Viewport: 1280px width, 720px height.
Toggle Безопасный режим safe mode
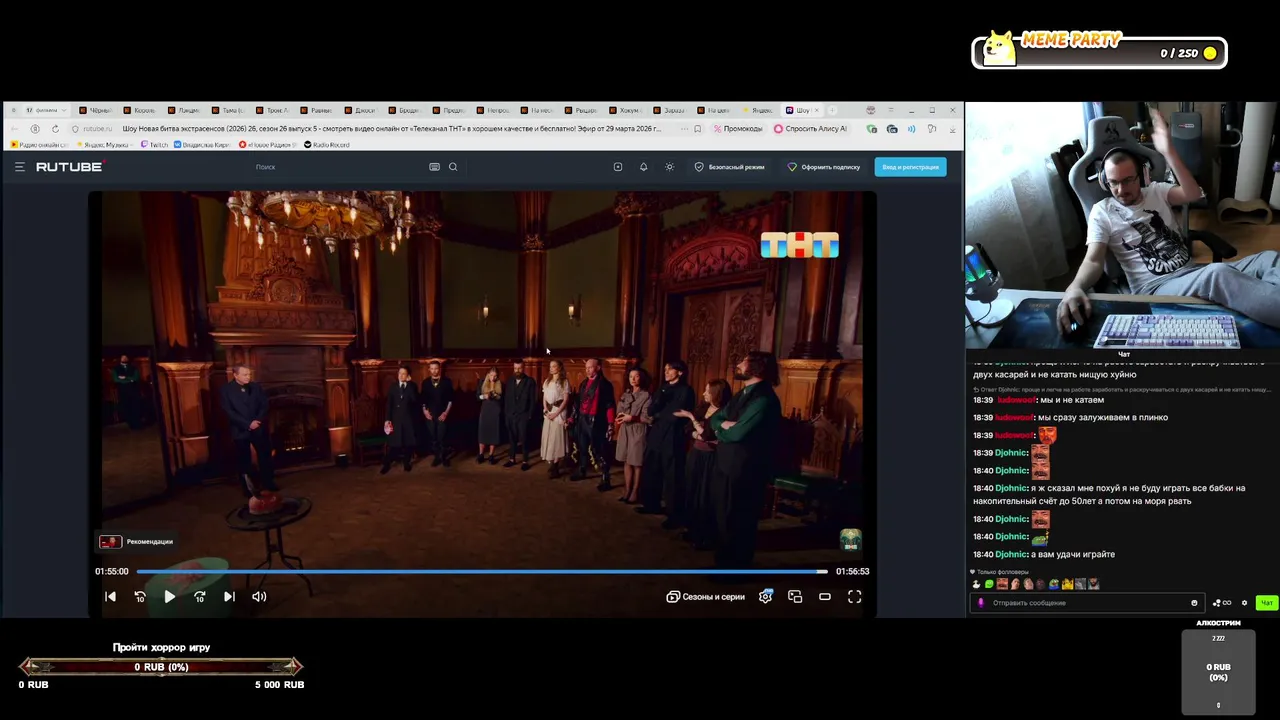(x=730, y=167)
